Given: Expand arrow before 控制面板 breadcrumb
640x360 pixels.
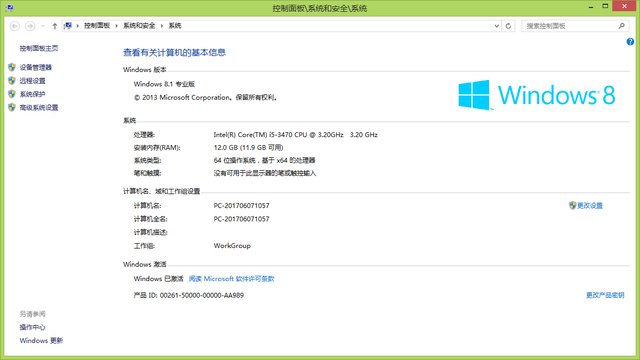Looking at the screenshot, I should 78,26.
